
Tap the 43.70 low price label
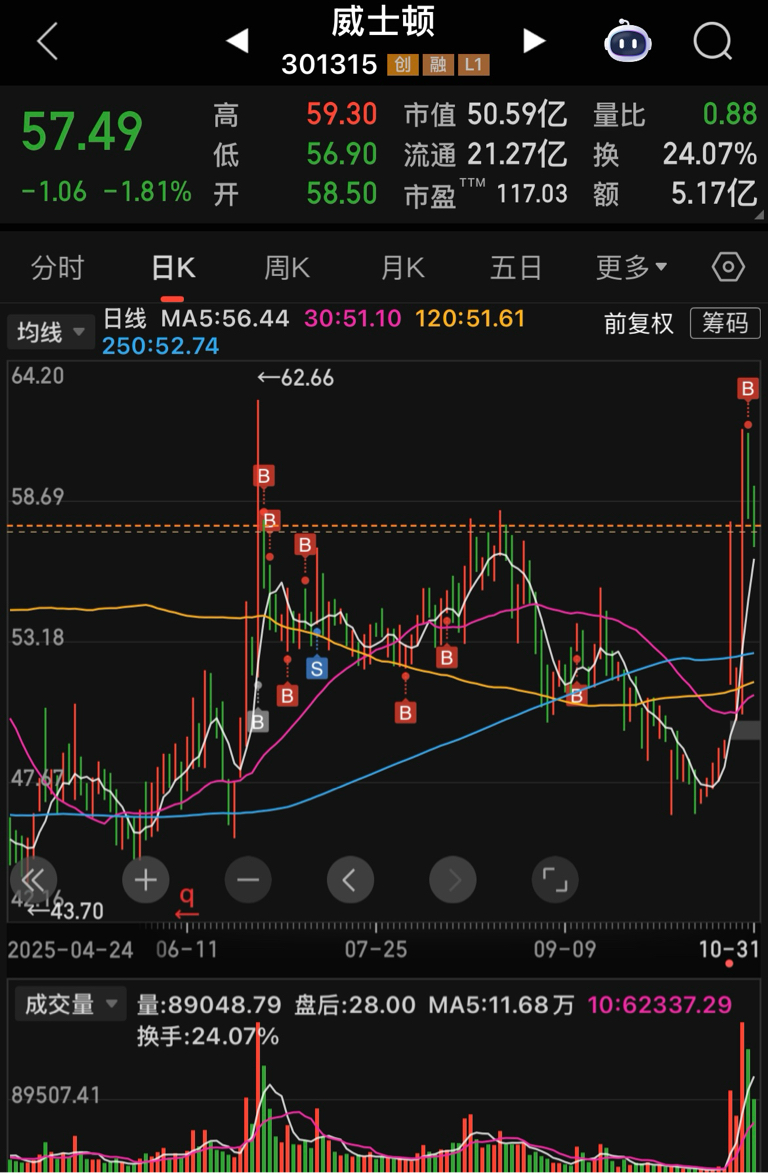65,911
